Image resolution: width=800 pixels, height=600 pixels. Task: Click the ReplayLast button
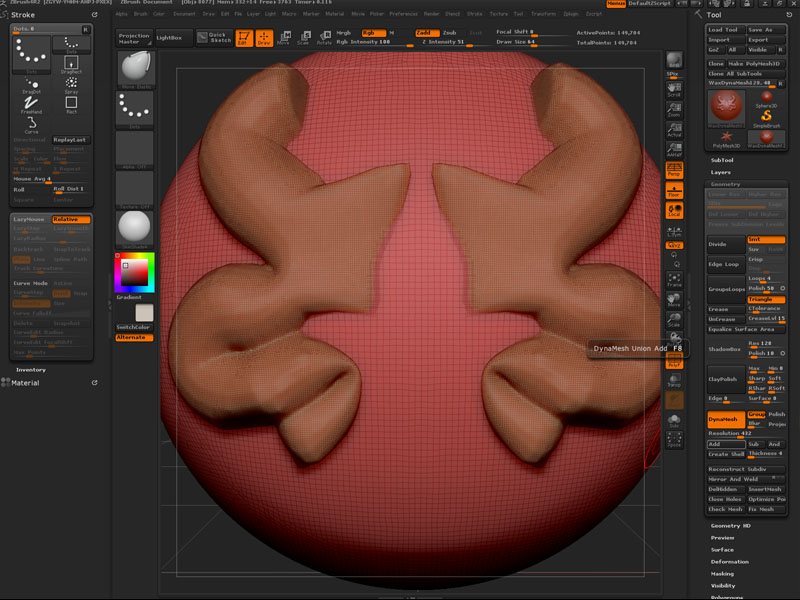(x=71, y=140)
